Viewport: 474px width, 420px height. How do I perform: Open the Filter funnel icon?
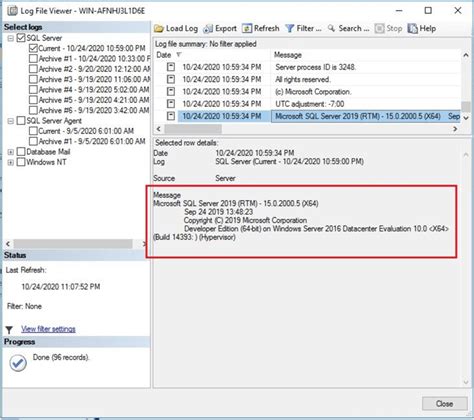(290, 29)
